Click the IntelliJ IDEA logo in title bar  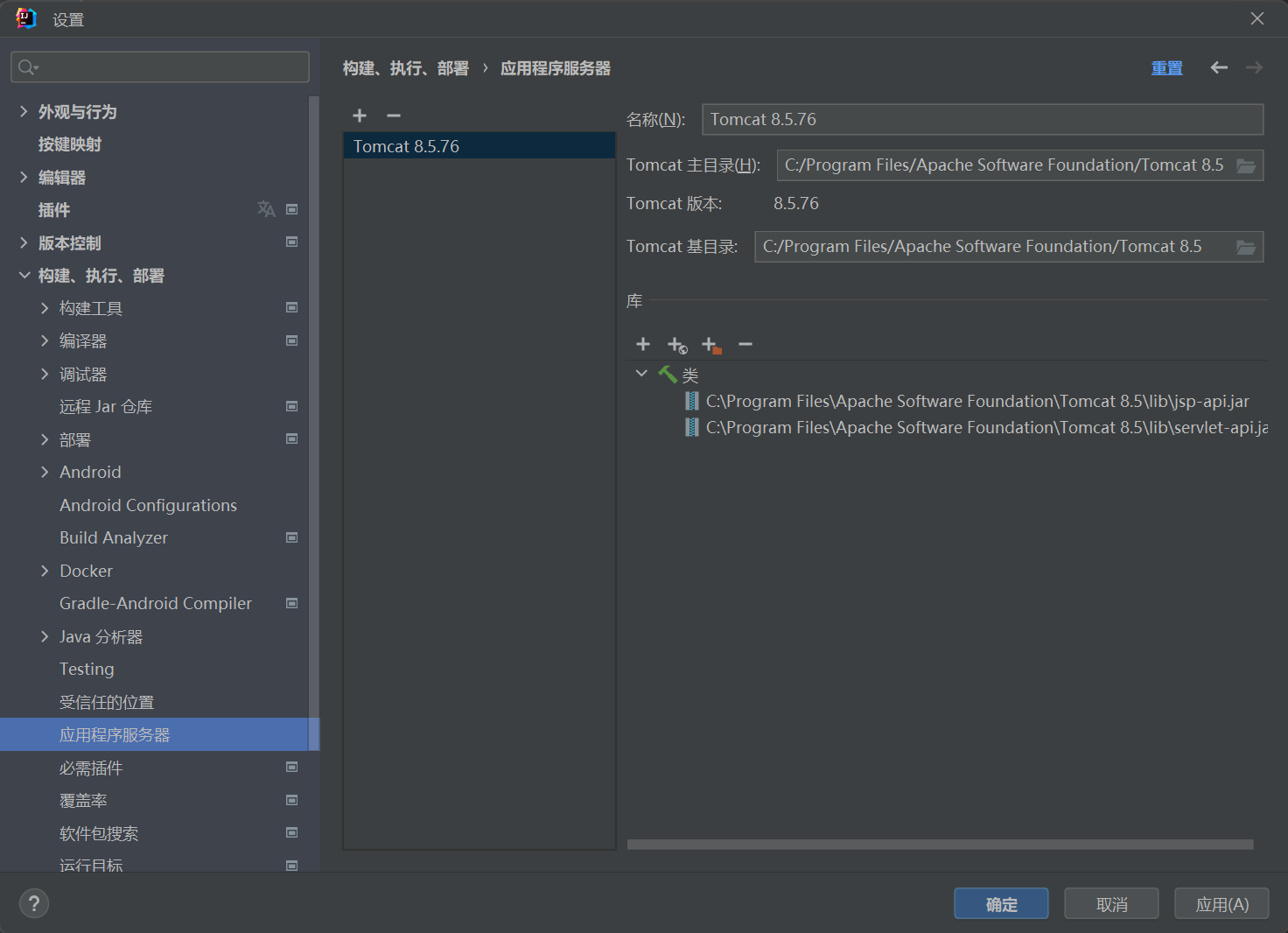coord(26,18)
